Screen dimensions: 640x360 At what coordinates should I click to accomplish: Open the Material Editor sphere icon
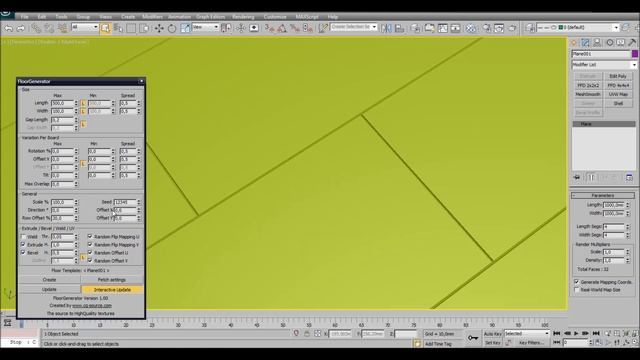pyautogui.click(x=471, y=28)
